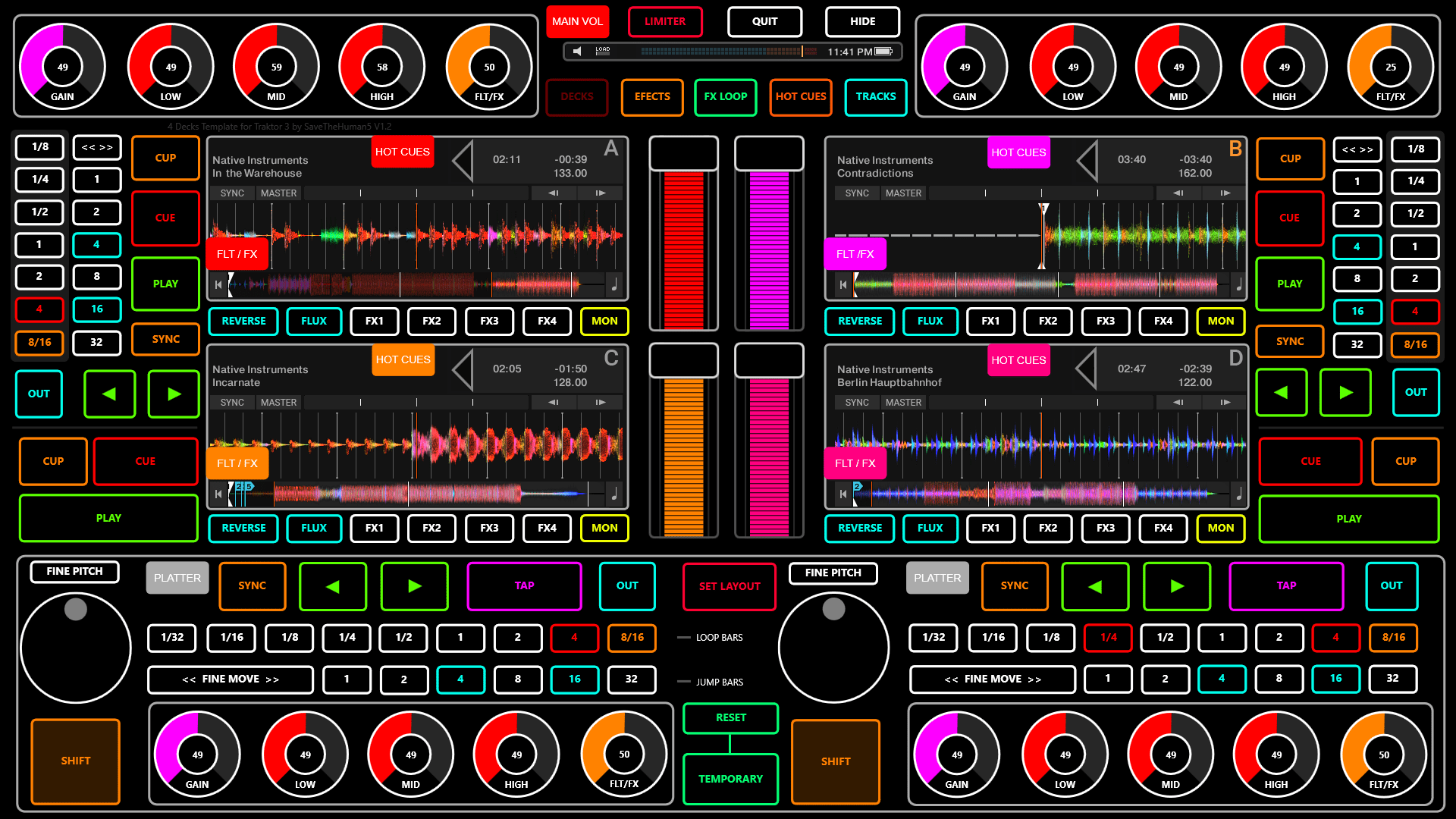Toggle REVERSE under Deck C
The height and width of the screenshot is (819, 1456).
(243, 528)
